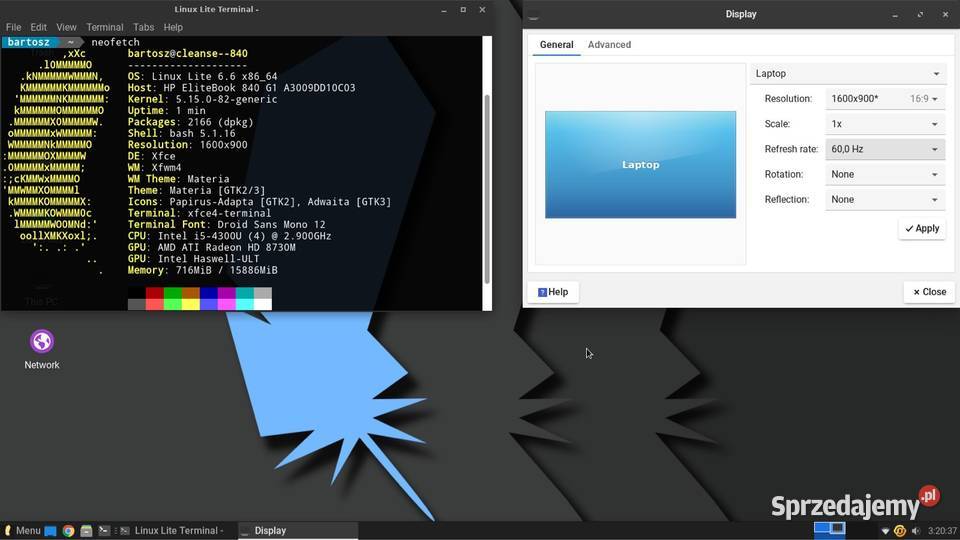
Task: Click the show desktop icon in the taskbar
Action: point(51,531)
